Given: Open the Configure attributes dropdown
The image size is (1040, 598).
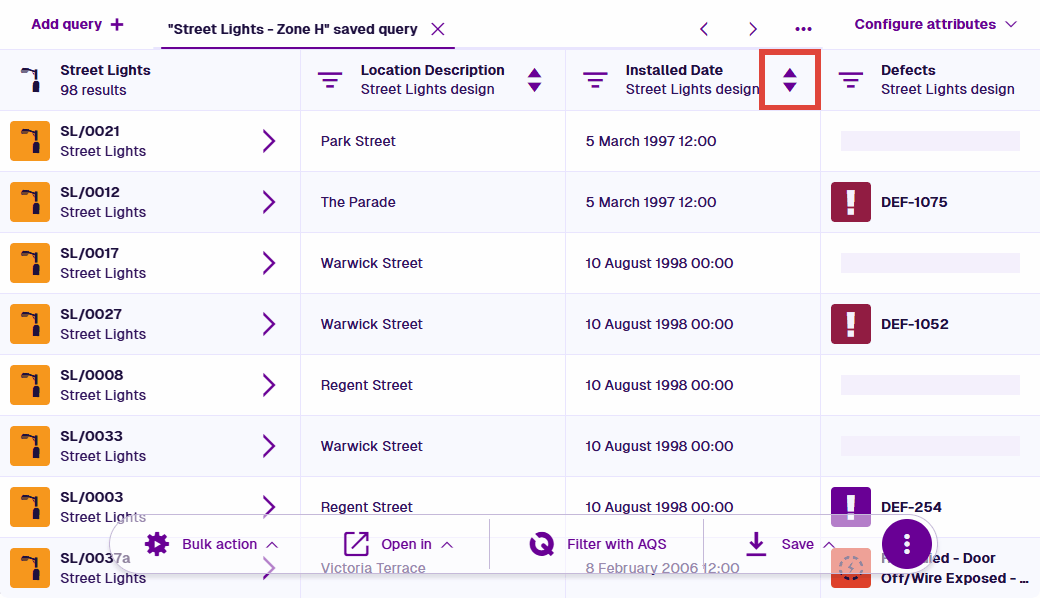Looking at the screenshot, I should (935, 24).
